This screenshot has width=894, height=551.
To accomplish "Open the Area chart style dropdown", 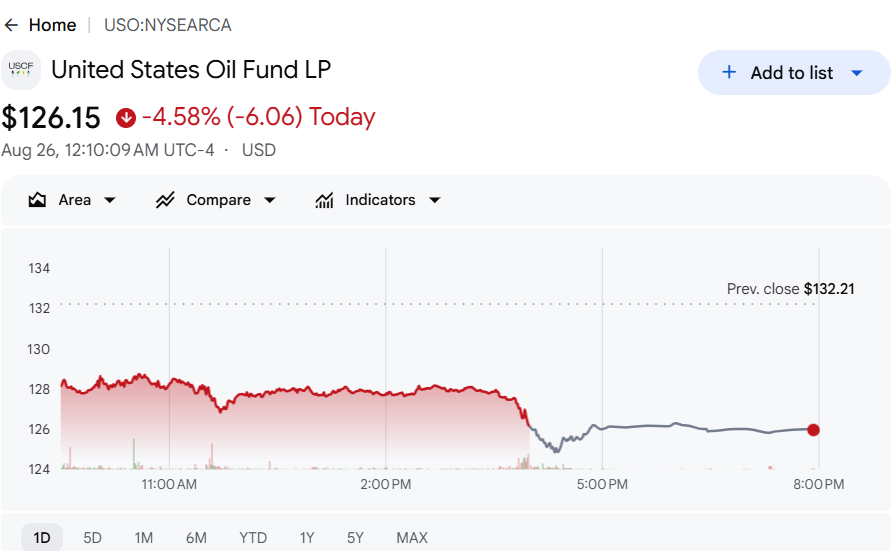I will tap(110, 200).
